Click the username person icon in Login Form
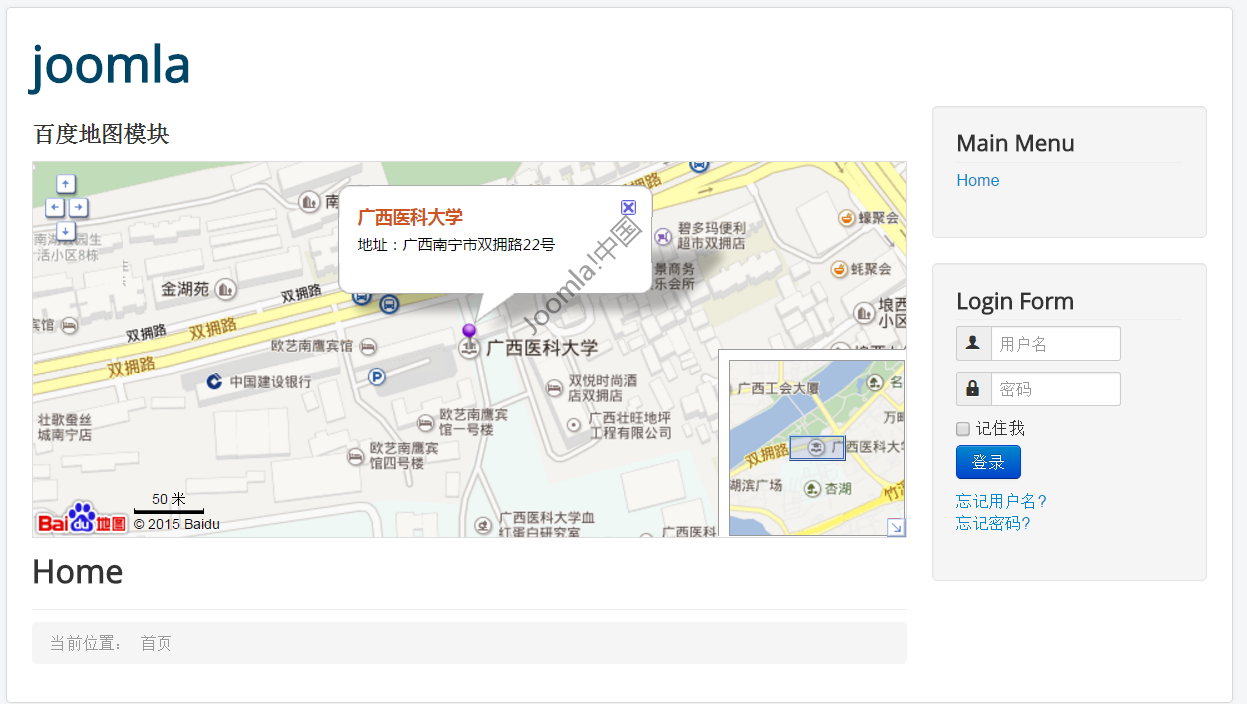Screen dimensions: 1247x704 972,343
